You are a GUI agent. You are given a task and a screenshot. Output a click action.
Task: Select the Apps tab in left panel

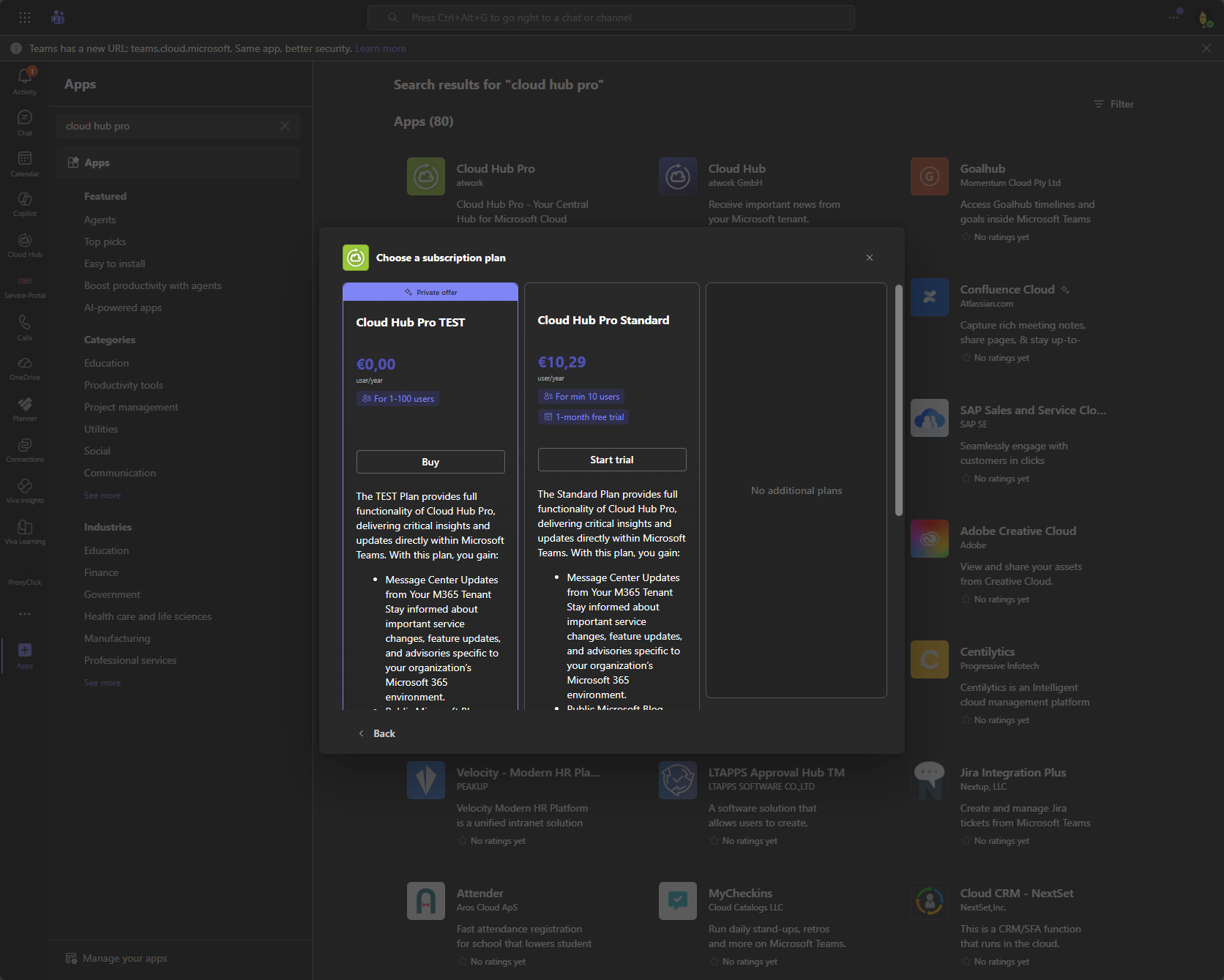pos(179,162)
